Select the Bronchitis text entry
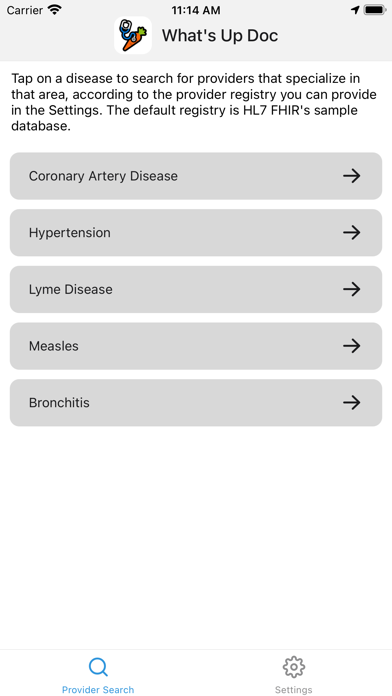The image size is (392, 696). pos(59,403)
